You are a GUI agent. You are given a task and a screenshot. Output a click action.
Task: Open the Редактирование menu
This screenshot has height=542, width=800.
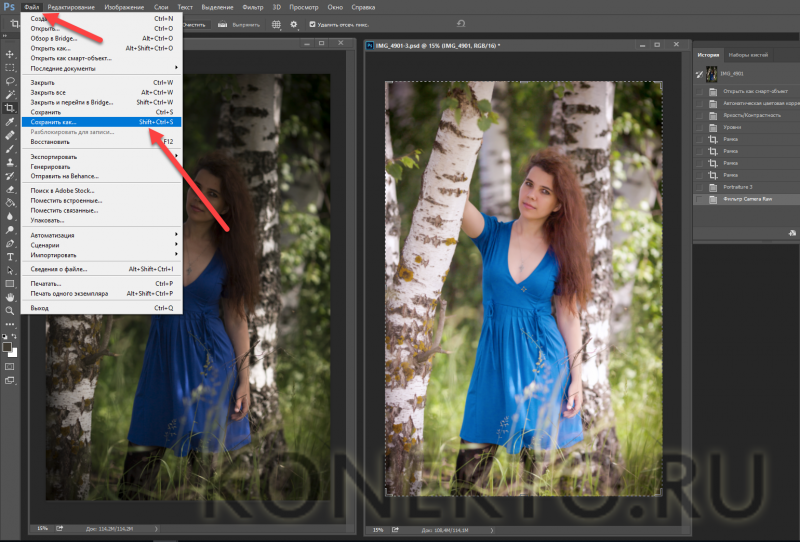71,7
